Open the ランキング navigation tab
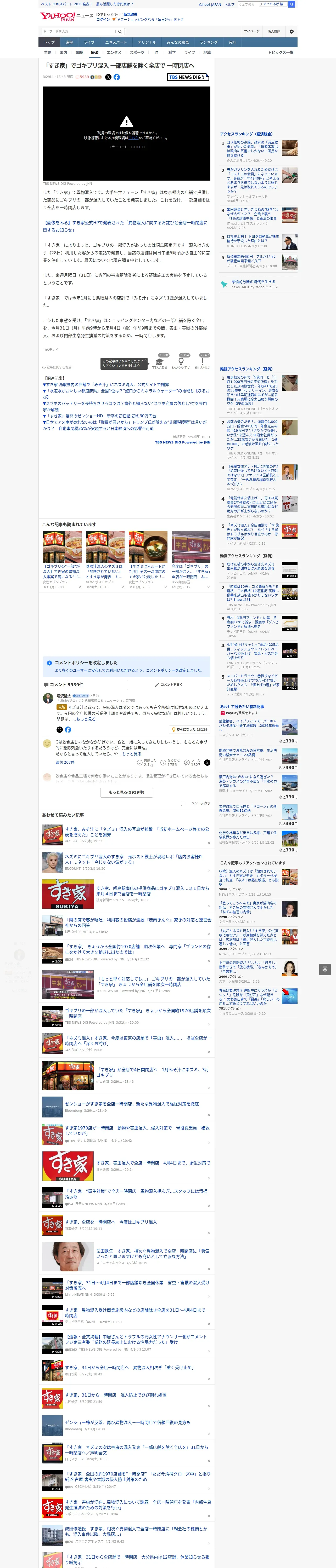Viewport: 336px width, 1568px height. point(209,43)
